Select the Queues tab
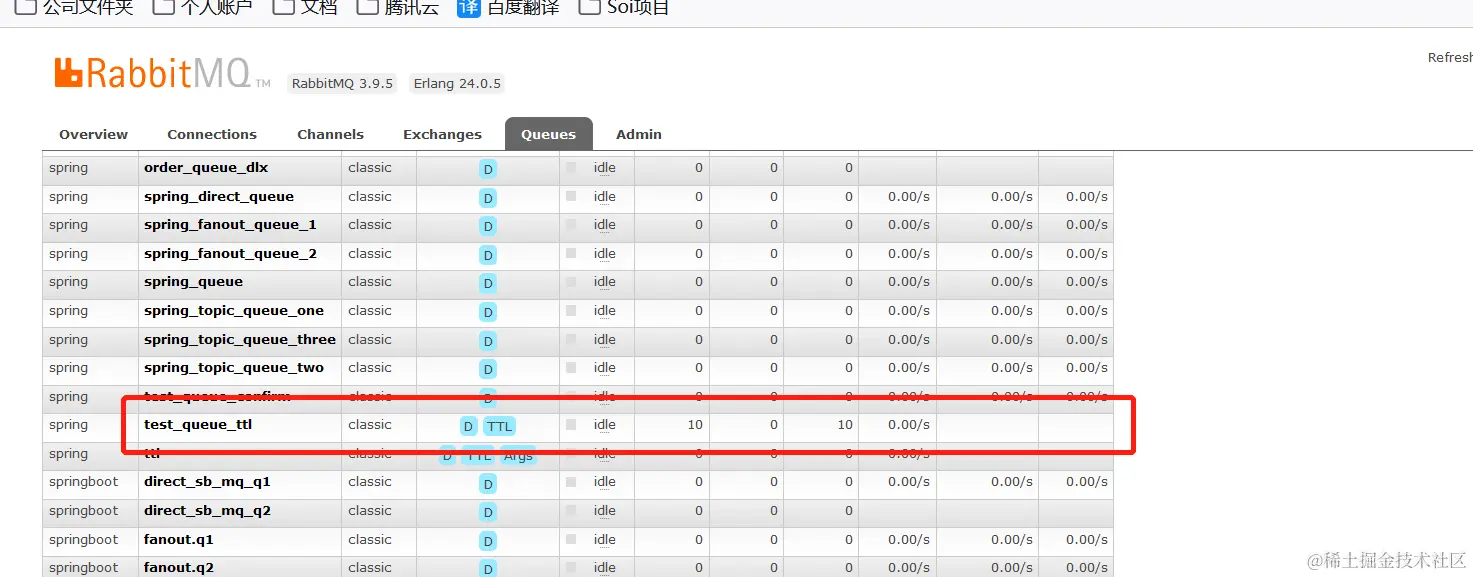The width and height of the screenshot is (1473, 577). coord(548,134)
